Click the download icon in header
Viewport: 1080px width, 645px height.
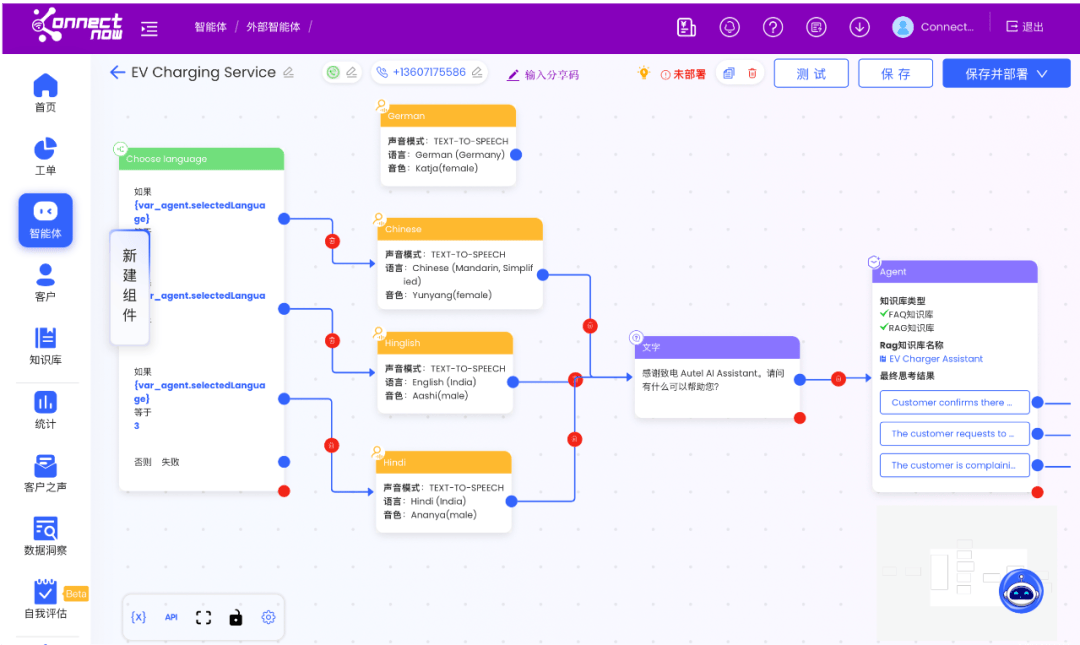click(x=859, y=27)
